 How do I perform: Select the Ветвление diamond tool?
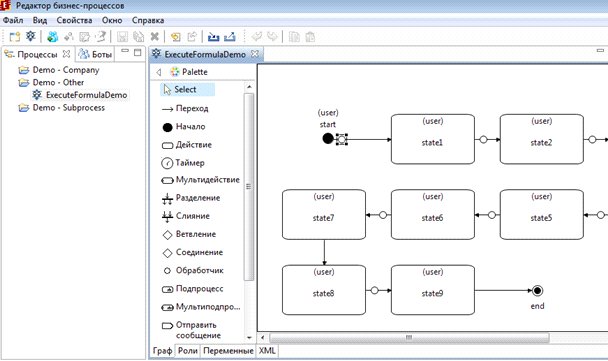[189, 234]
